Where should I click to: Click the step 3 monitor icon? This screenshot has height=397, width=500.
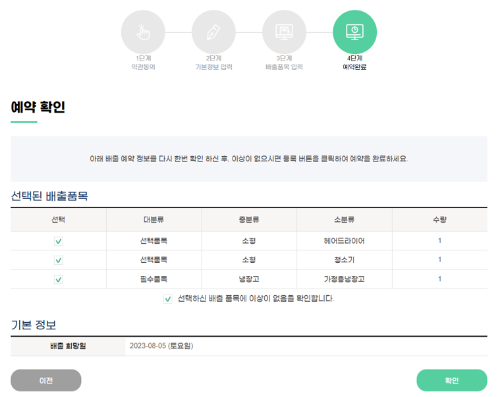coord(284,32)
